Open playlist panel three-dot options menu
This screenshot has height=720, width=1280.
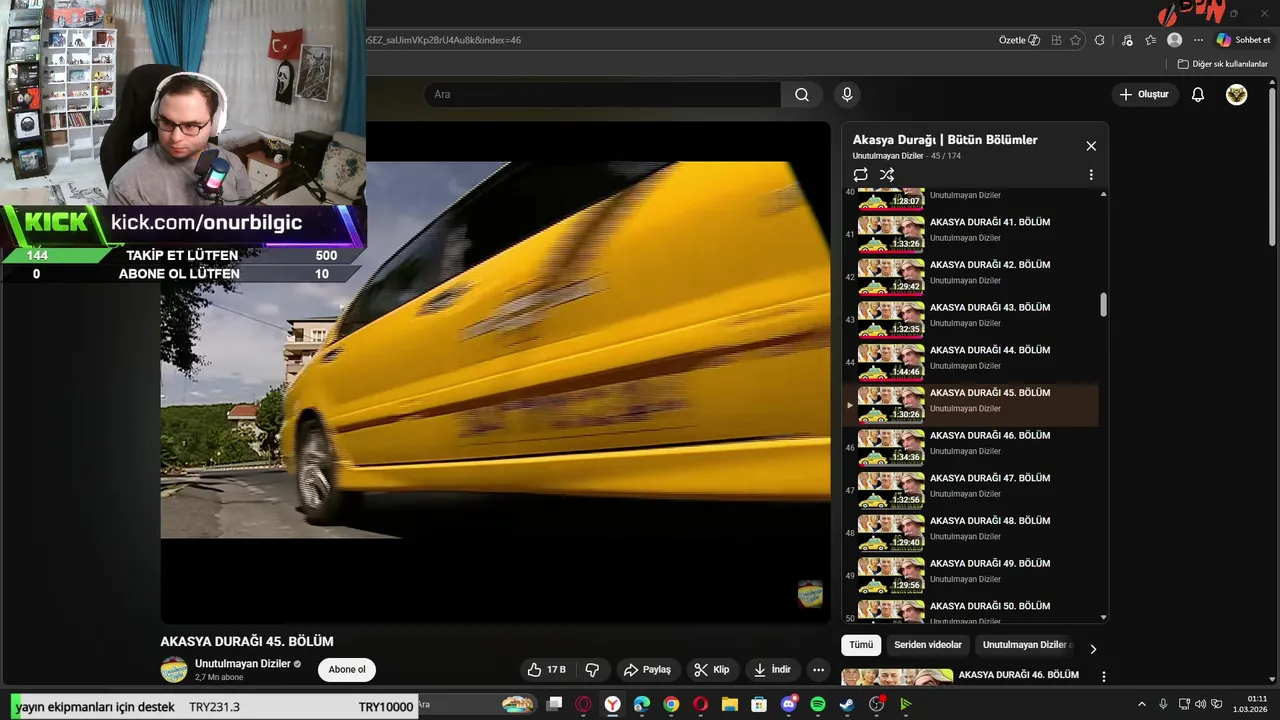click(x=1091, y=174)
